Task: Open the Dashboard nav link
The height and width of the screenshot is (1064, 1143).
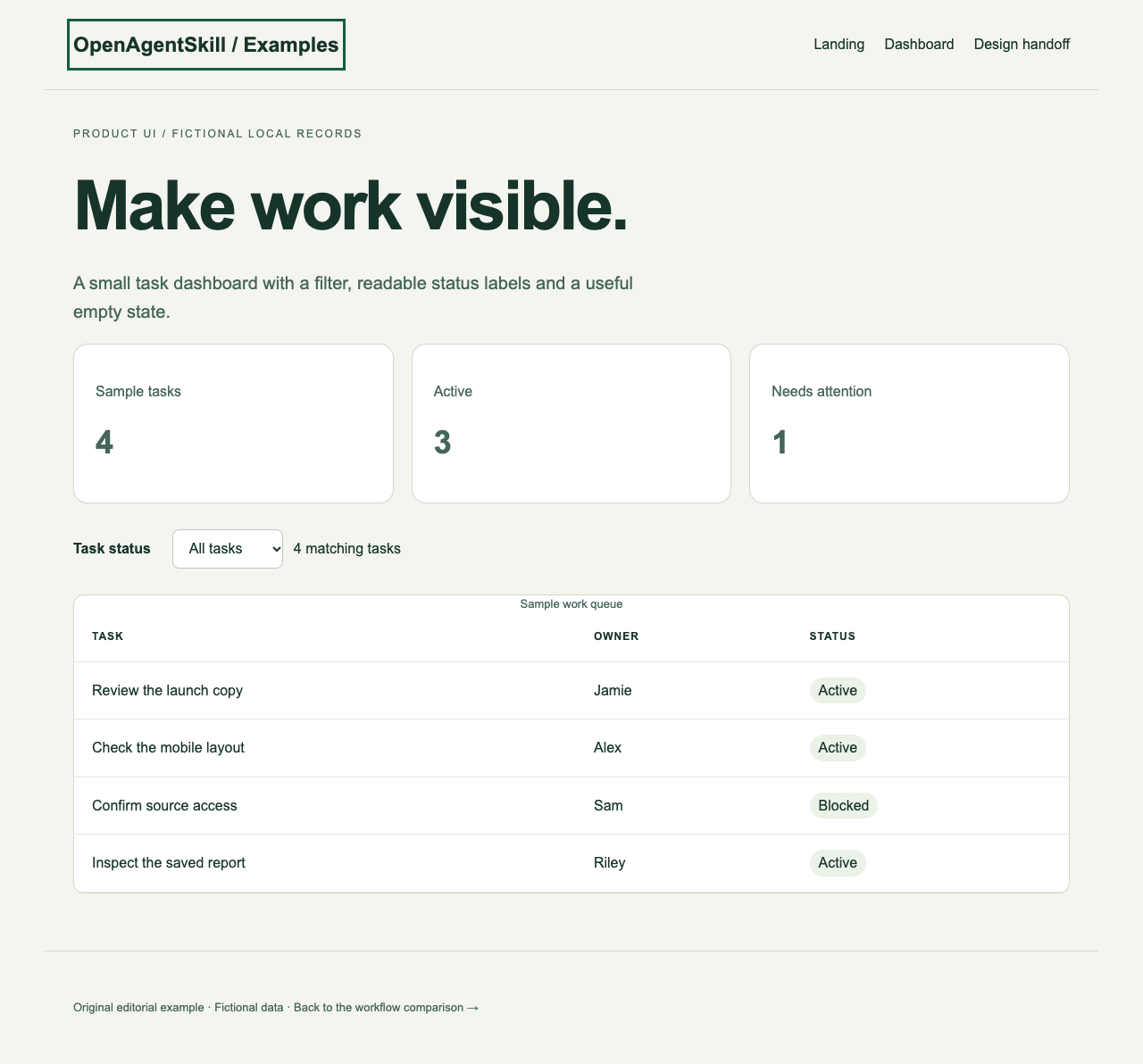Action: point(919,44)
